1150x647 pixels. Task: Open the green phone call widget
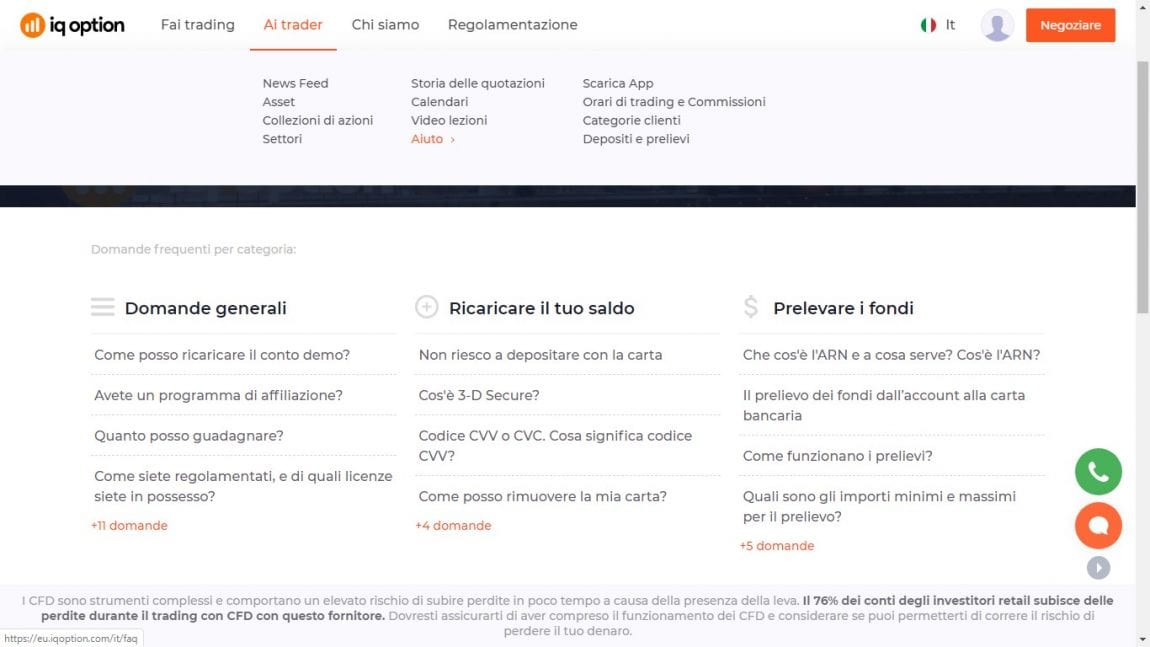coord(1098,471)
